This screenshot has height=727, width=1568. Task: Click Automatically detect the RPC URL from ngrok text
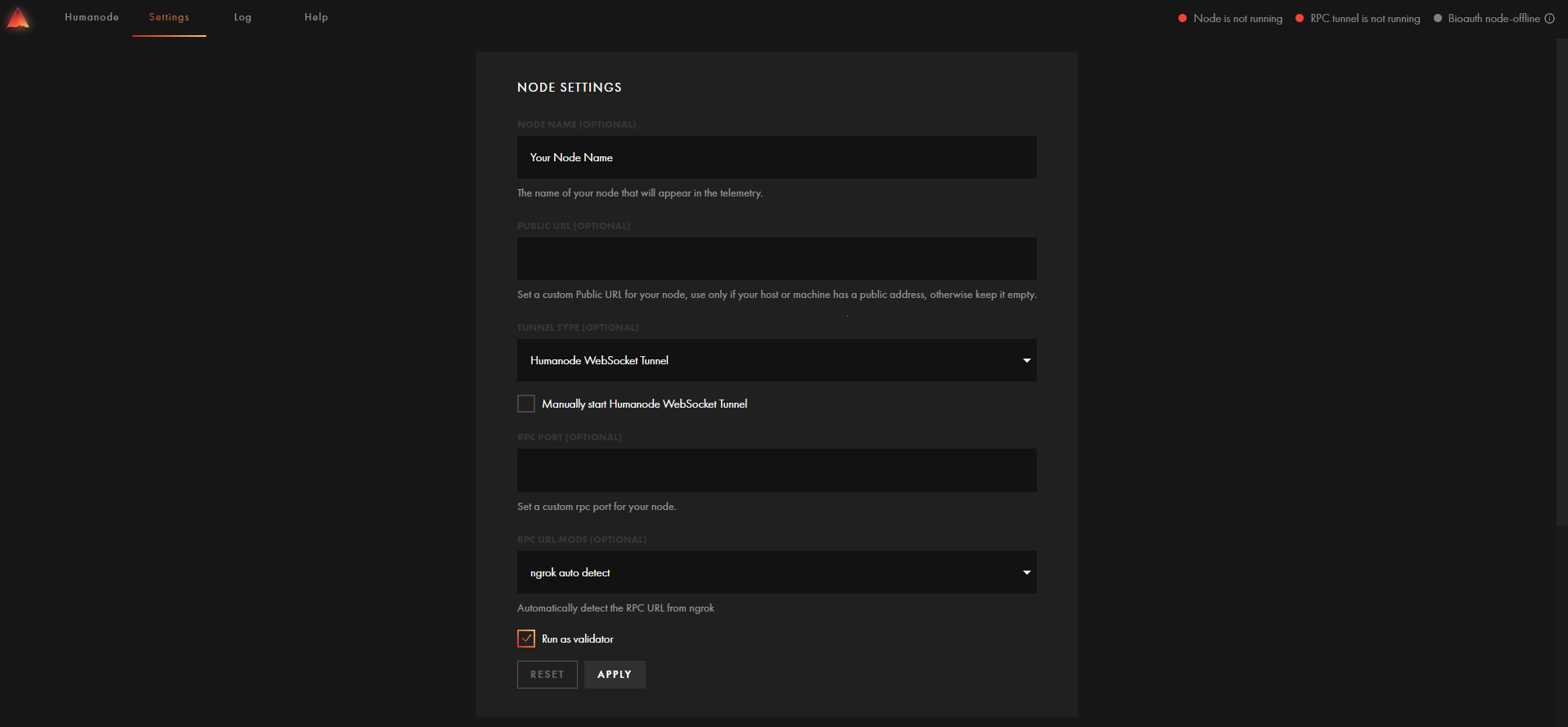[615, 608]
